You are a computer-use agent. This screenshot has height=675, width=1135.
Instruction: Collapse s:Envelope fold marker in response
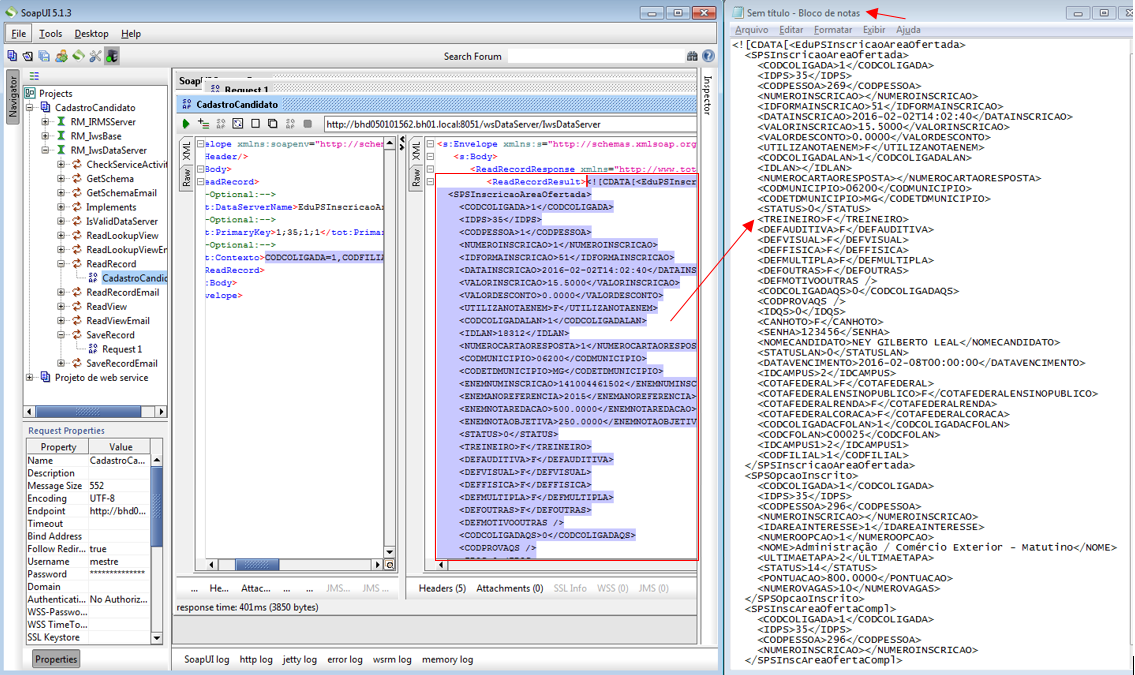click(x=430, y=143)
